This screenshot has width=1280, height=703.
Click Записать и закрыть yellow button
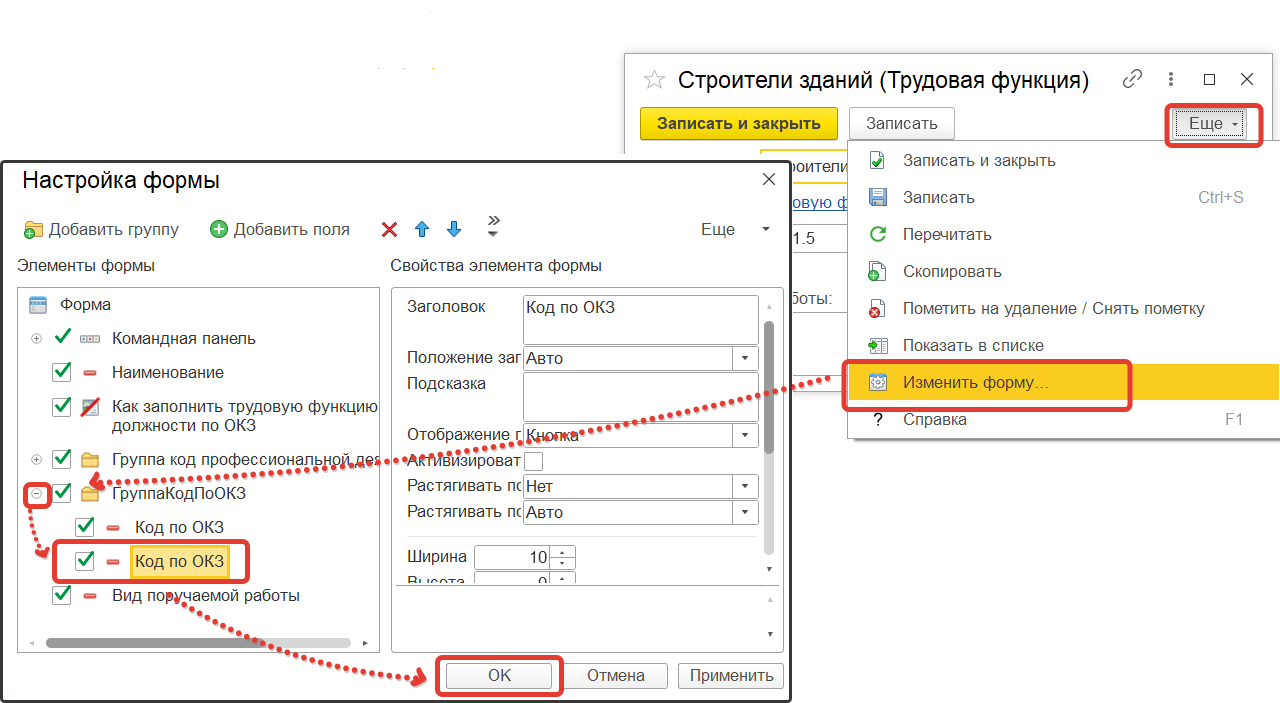738,124
